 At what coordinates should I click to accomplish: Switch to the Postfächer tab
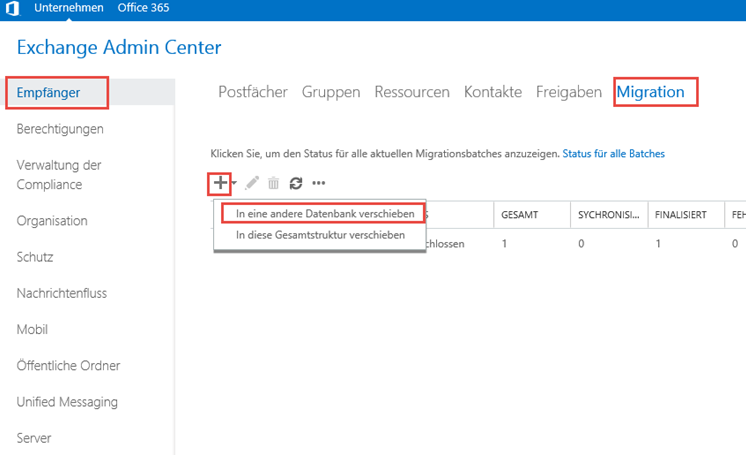pos(254,92)
